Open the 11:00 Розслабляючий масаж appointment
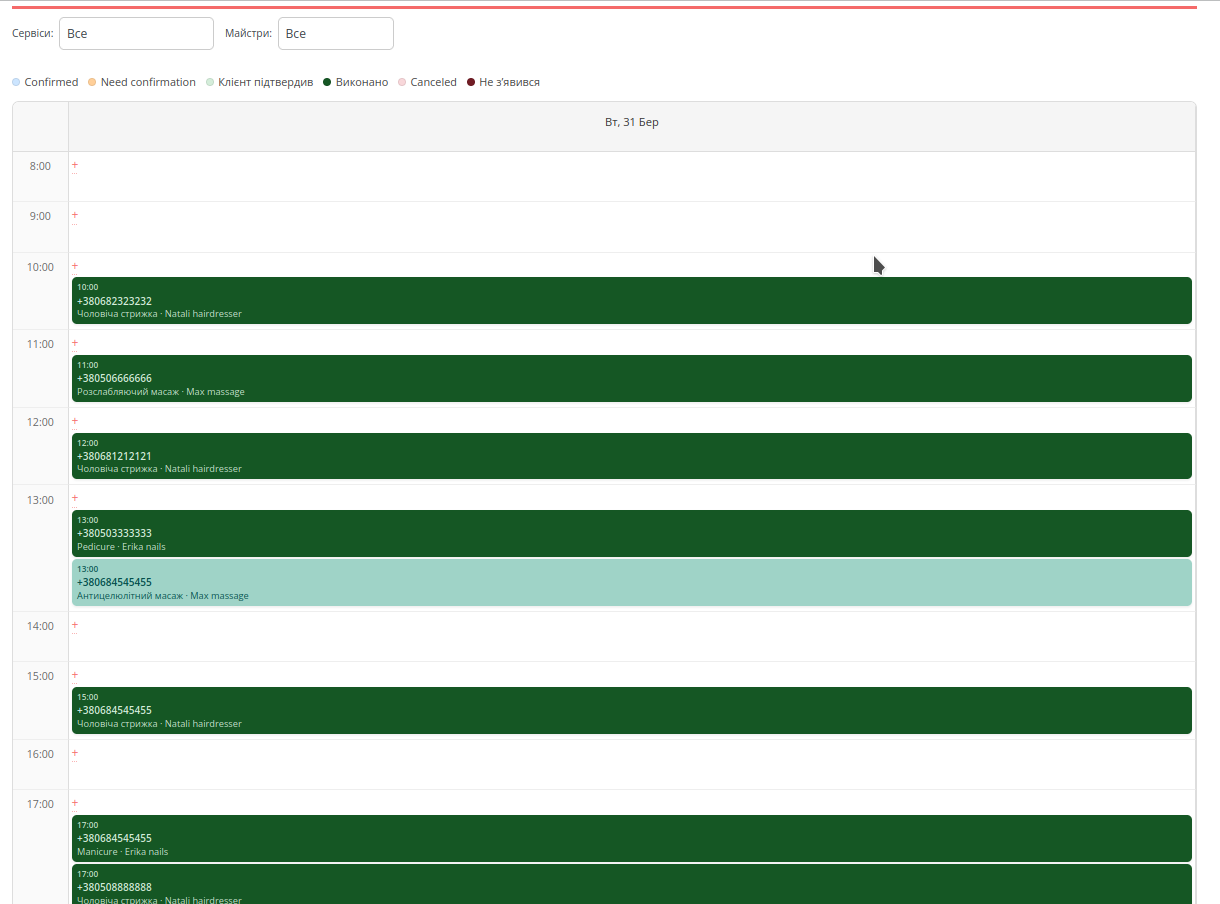 tap(631, 378)
